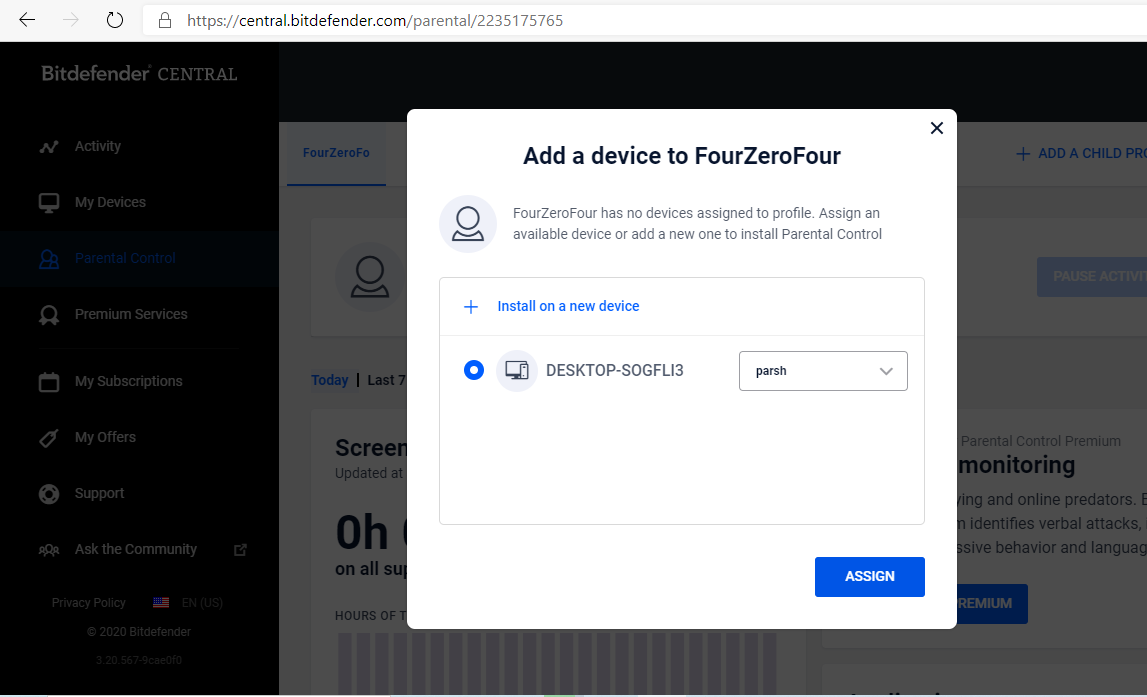Select the DESKTOP-SOGFLI3 radio button
Viewport: 1147px width, 697px height.
(x=474, y=371)
